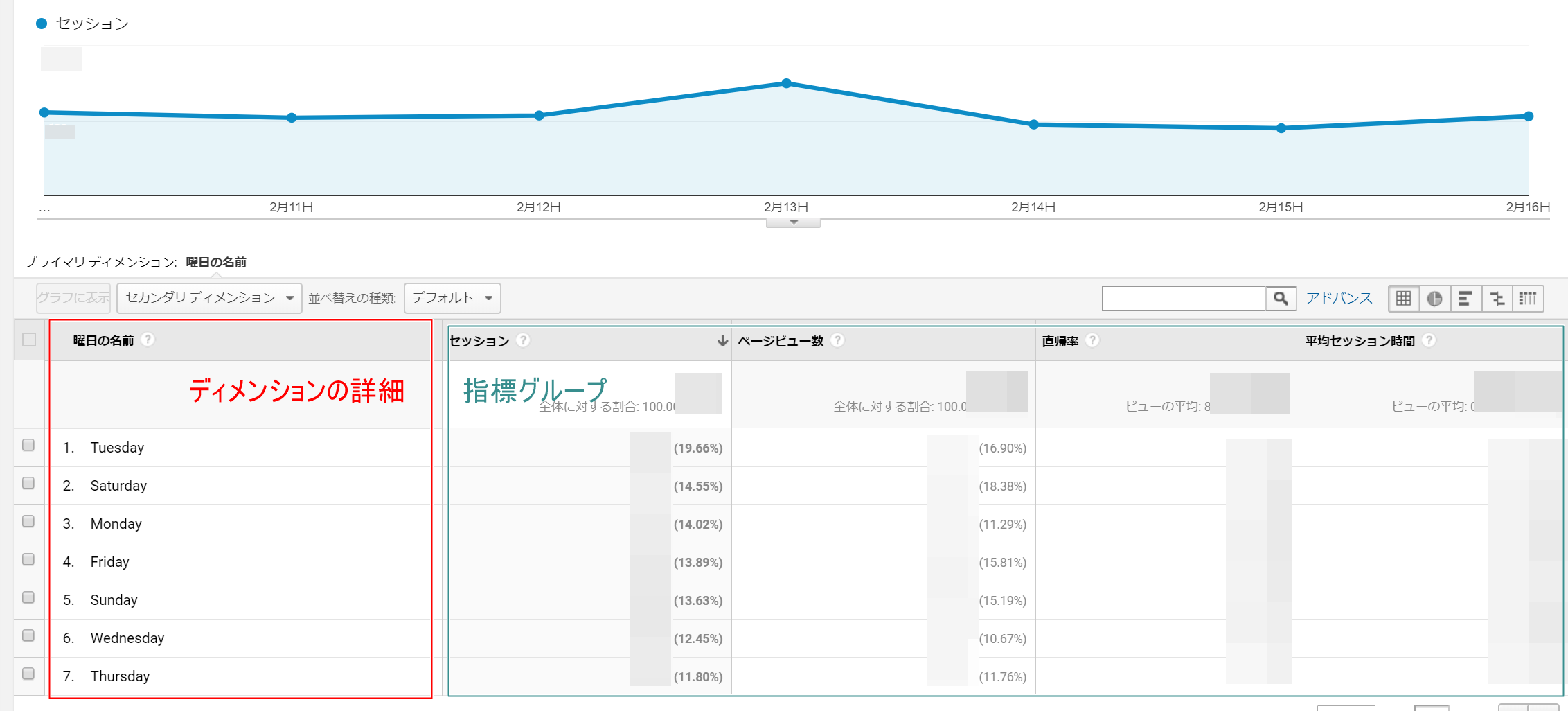The width and height of the screenshot is (1568, 711).
Task: Click the (11.80%) session share value
Action: coord(698,677)
